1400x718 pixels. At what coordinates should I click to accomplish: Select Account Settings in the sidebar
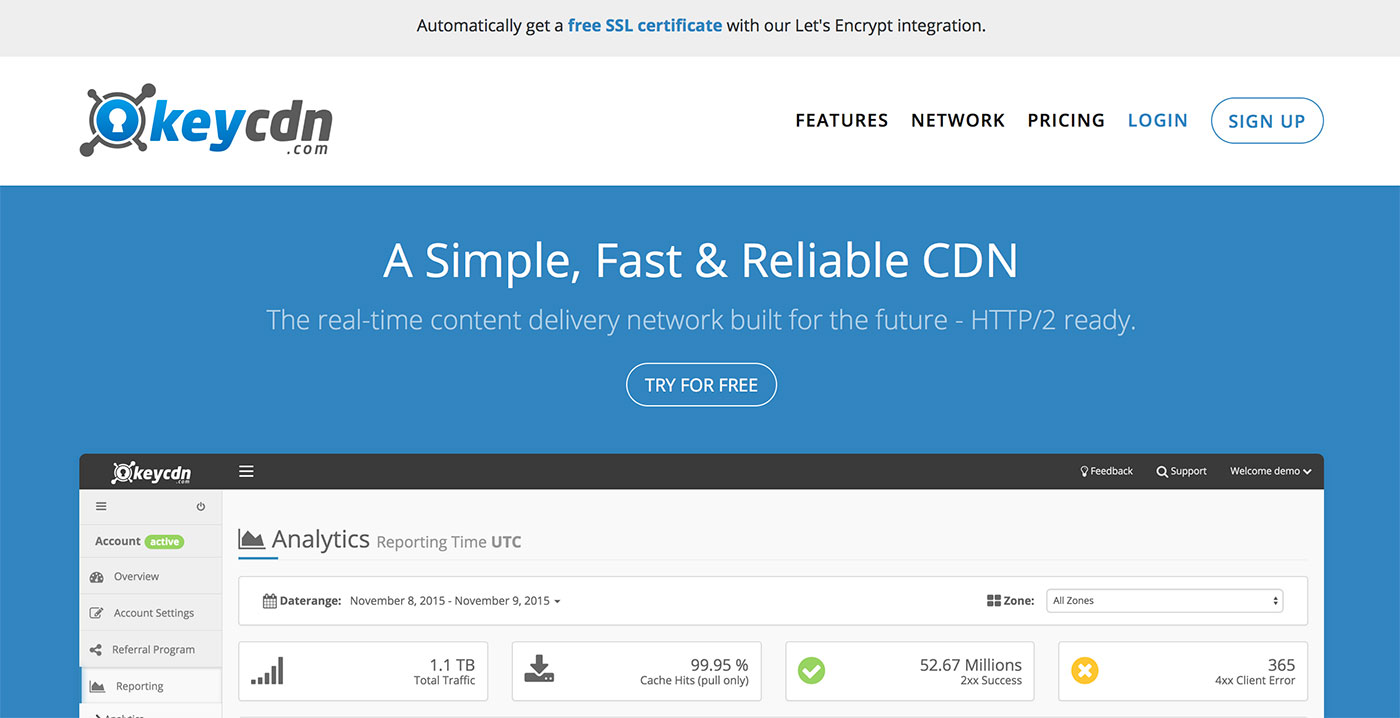pyautogui.click(x=151, y=613)
